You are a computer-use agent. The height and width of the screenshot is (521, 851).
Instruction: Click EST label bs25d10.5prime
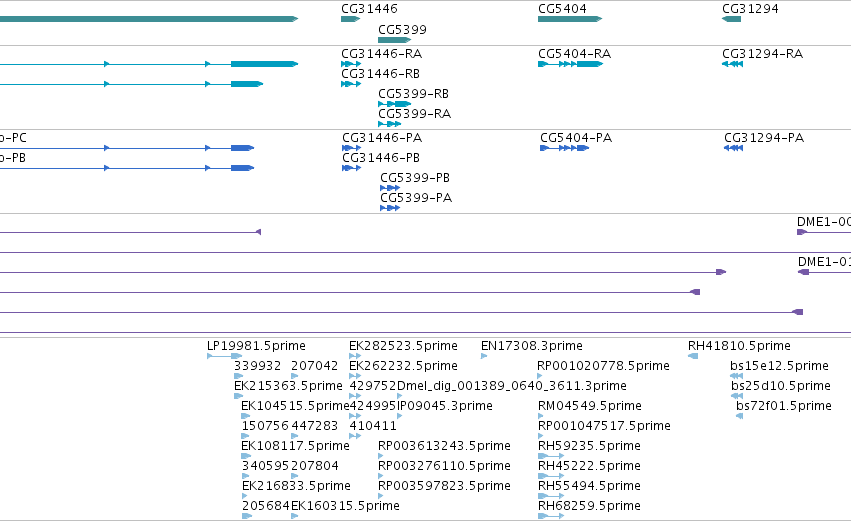point(780,386)
